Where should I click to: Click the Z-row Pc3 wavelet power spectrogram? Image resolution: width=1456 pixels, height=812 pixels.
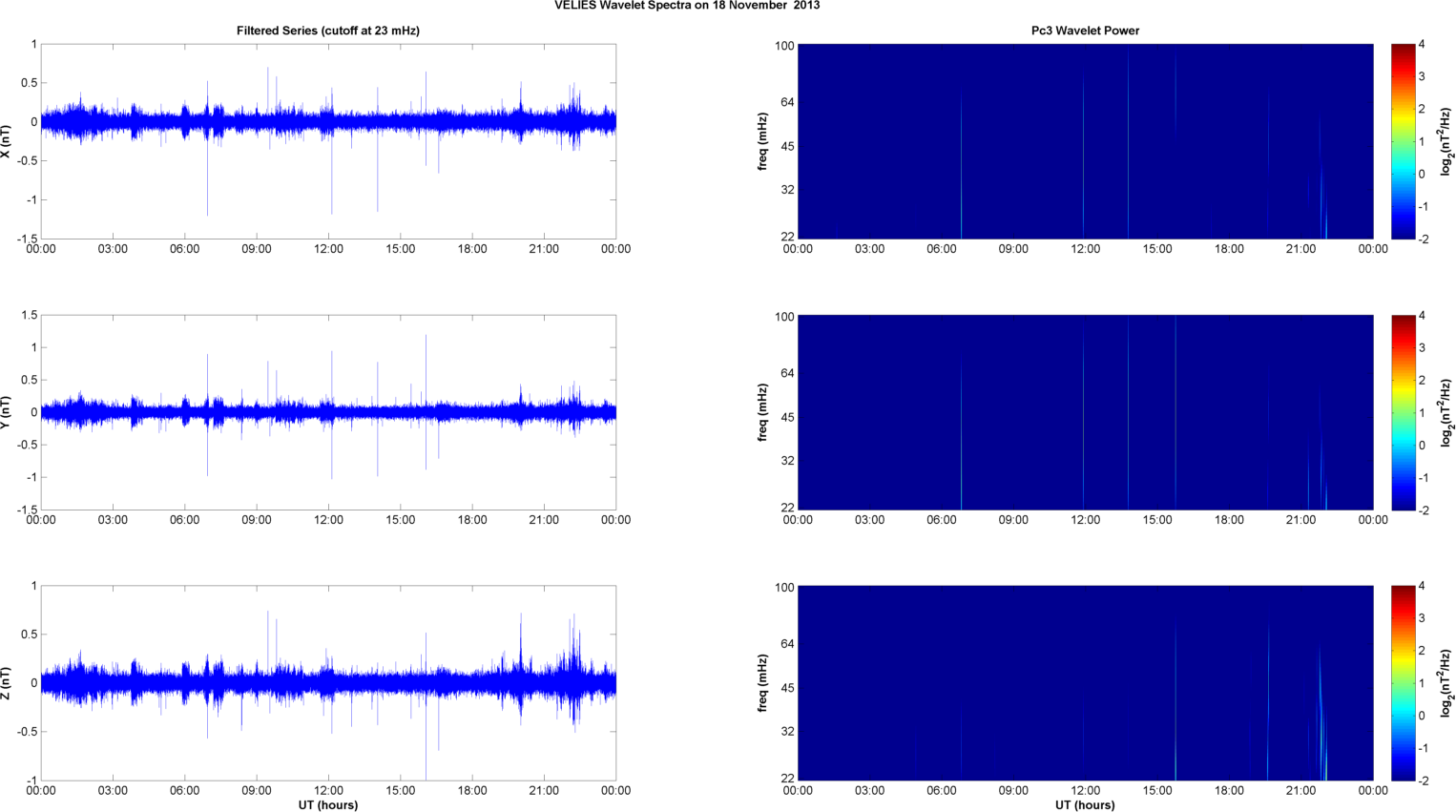(x=1085, y=683)
